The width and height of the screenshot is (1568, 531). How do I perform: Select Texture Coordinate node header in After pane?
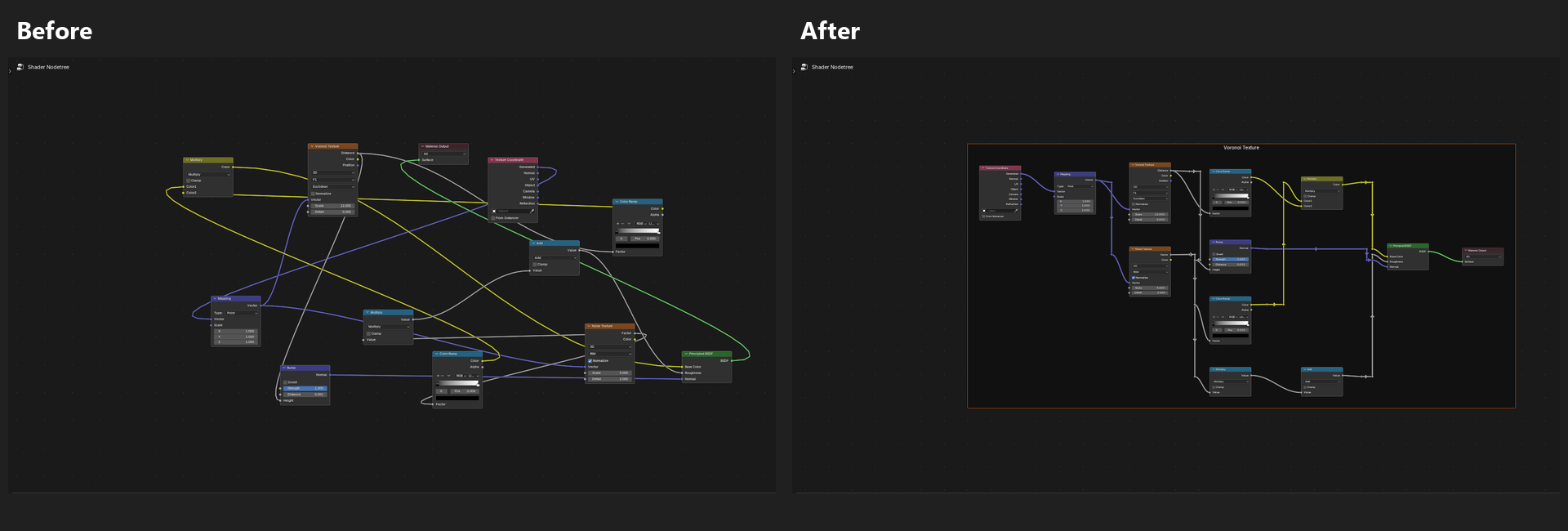click(1000, 167)
